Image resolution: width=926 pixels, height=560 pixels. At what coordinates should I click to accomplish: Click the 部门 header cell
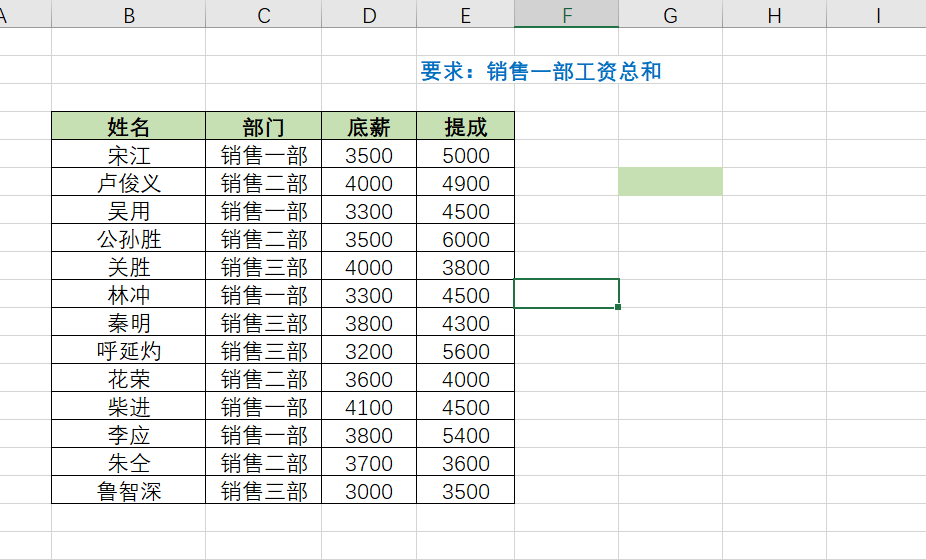pyautogui.click(x=263, y=126)
